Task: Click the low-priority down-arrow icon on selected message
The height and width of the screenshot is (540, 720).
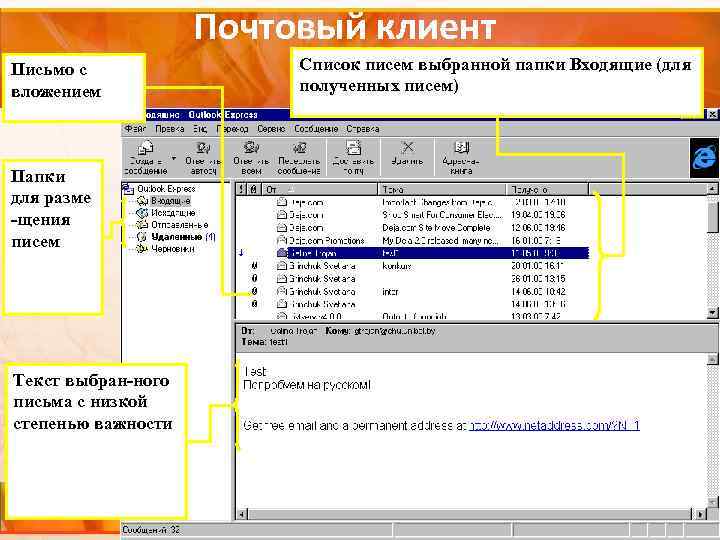Action: pos(242,253)
